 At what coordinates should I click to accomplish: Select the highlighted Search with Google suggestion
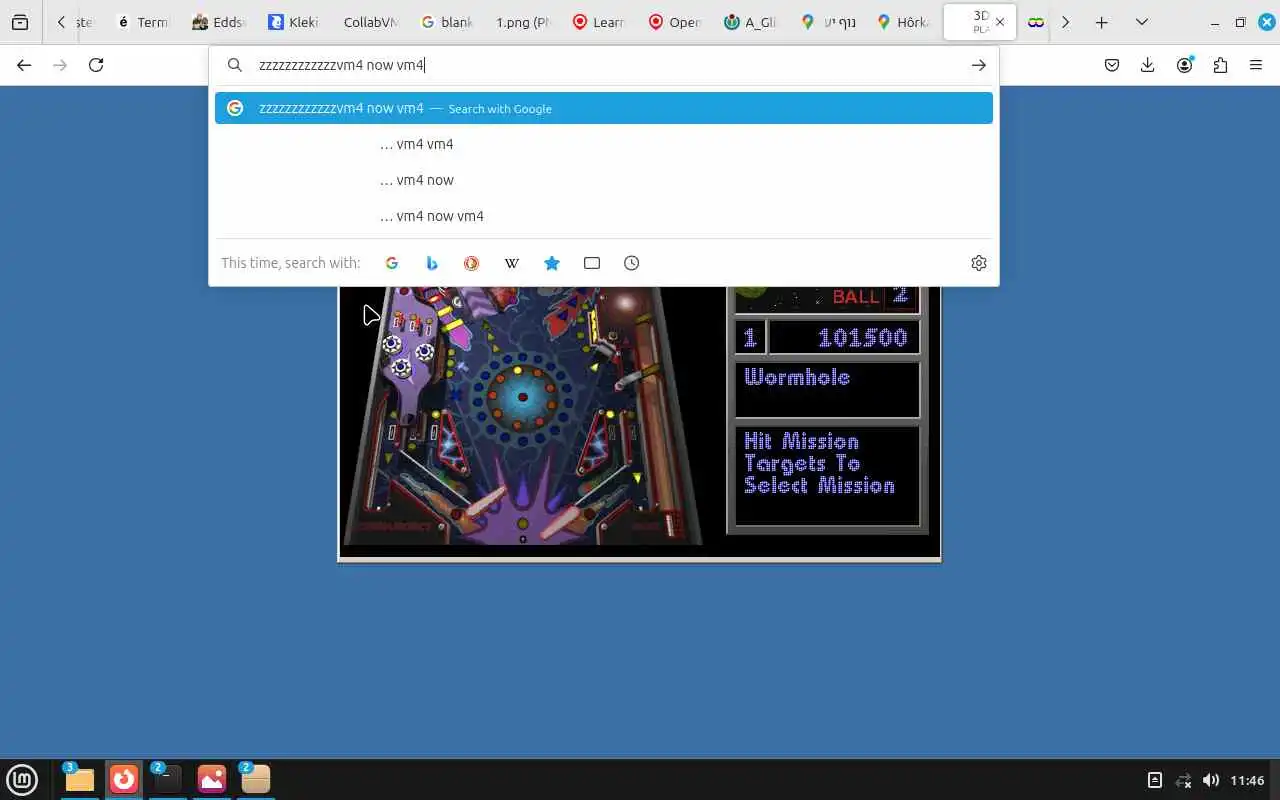tap(604, 108)
